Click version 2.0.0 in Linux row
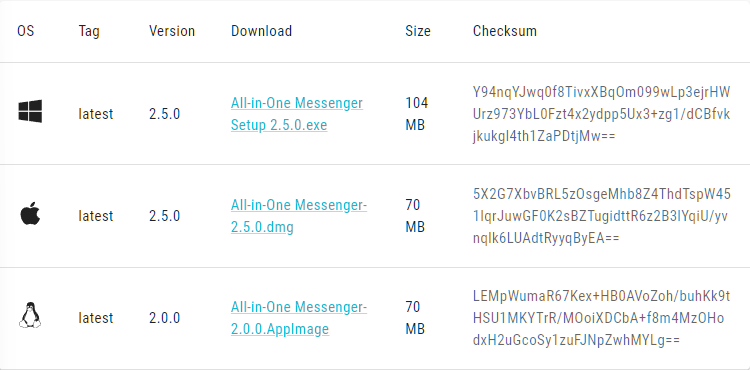The width and height of the screenshot is (750, 370). tap(165, 318)
